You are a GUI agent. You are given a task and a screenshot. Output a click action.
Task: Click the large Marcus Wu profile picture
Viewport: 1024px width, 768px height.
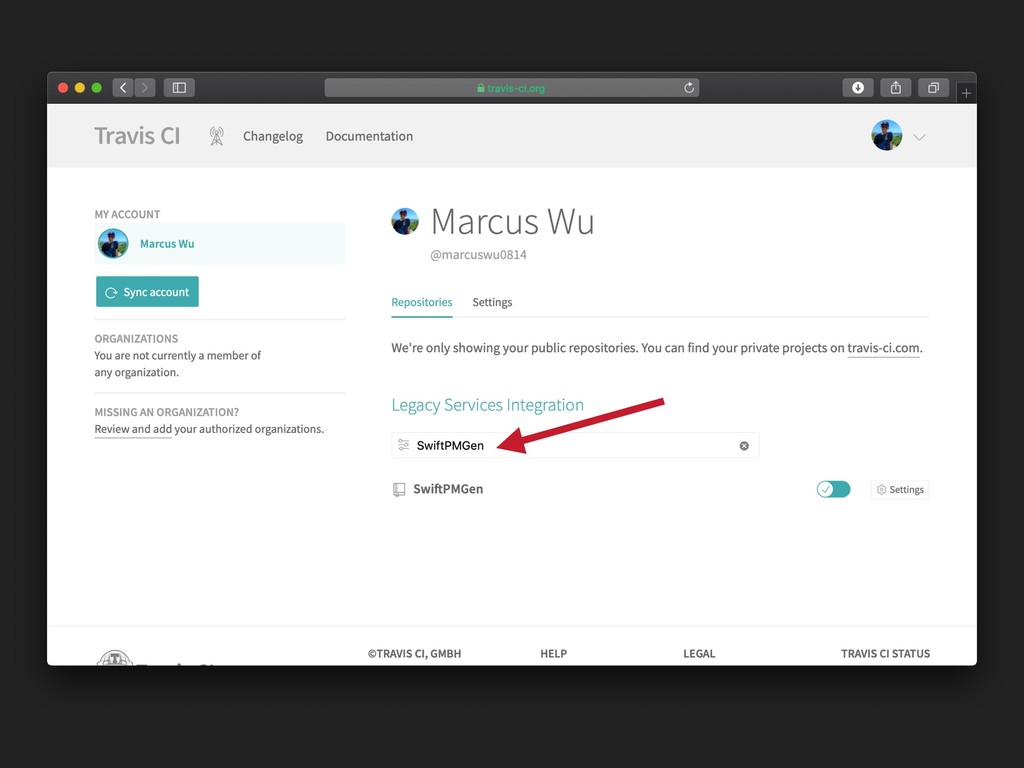point(405,221)
